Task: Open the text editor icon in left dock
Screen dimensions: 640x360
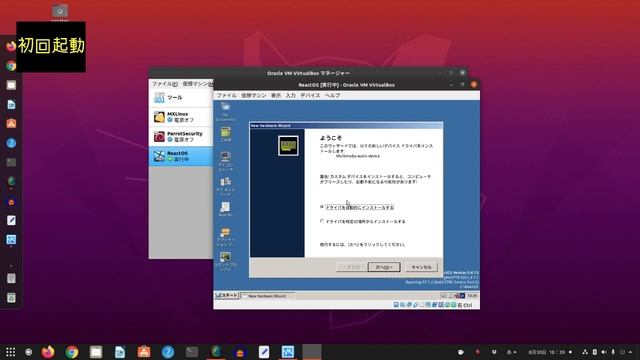Action: 11,220
